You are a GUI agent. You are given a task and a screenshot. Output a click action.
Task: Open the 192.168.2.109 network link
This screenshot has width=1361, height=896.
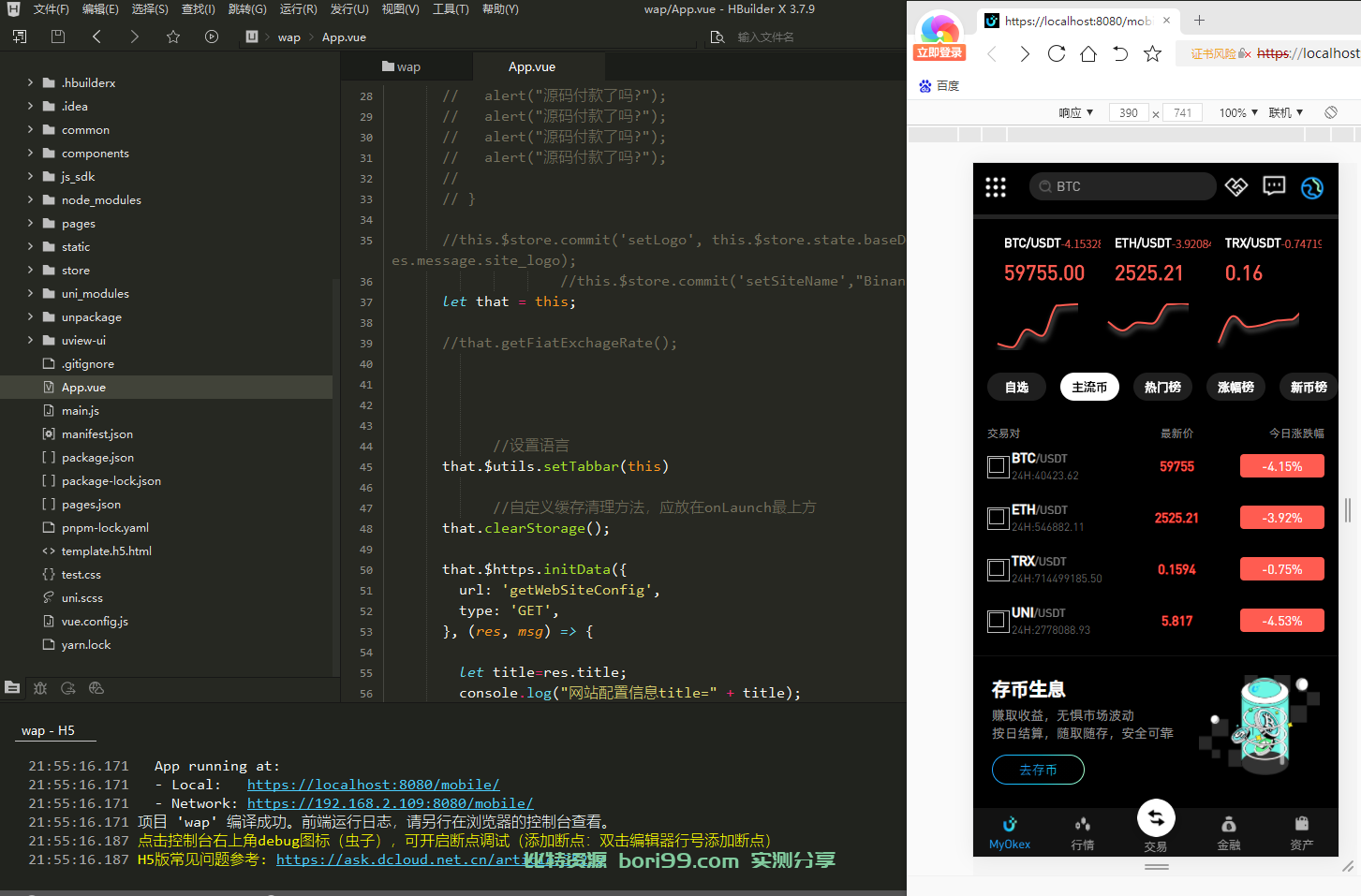(390, 803)
